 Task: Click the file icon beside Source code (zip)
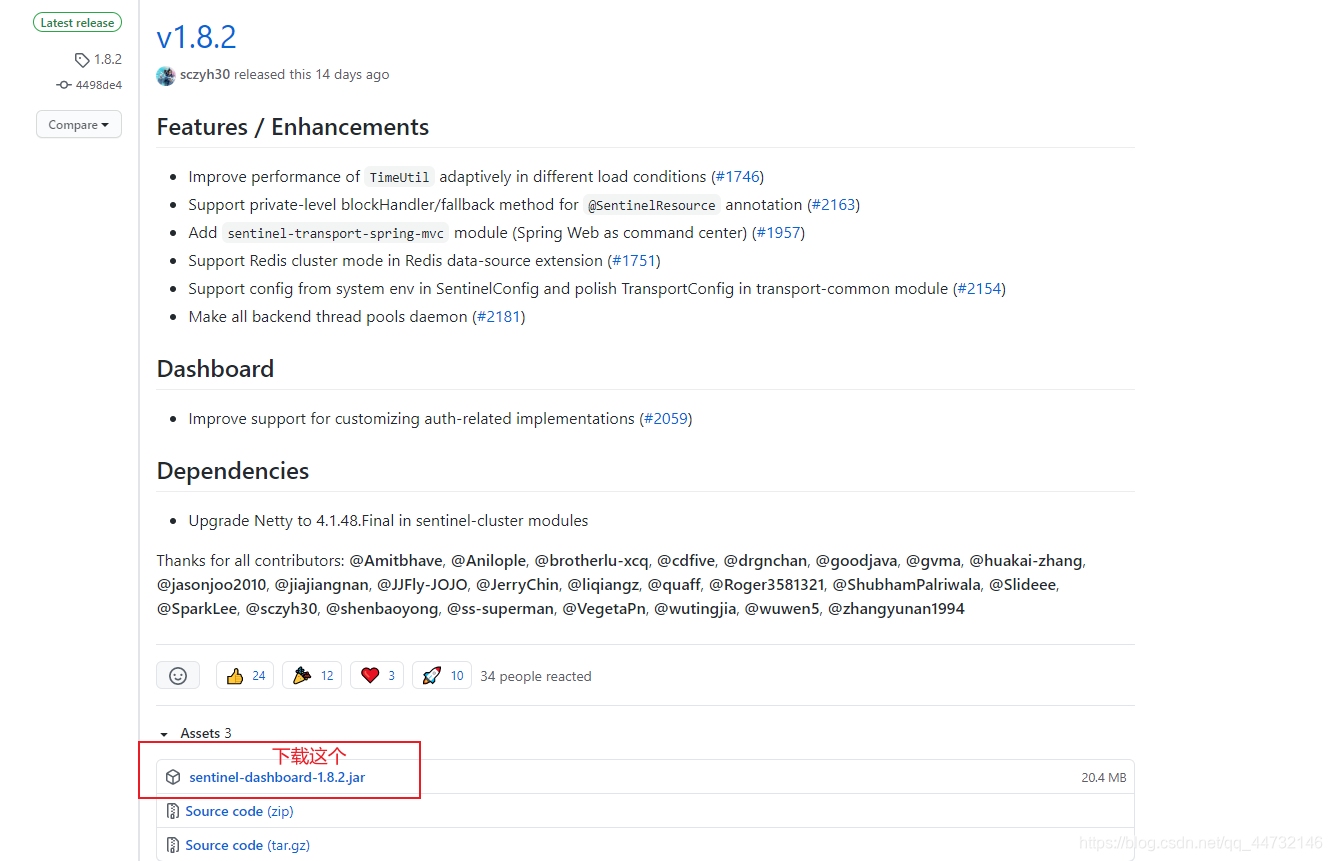coord(173,811)
